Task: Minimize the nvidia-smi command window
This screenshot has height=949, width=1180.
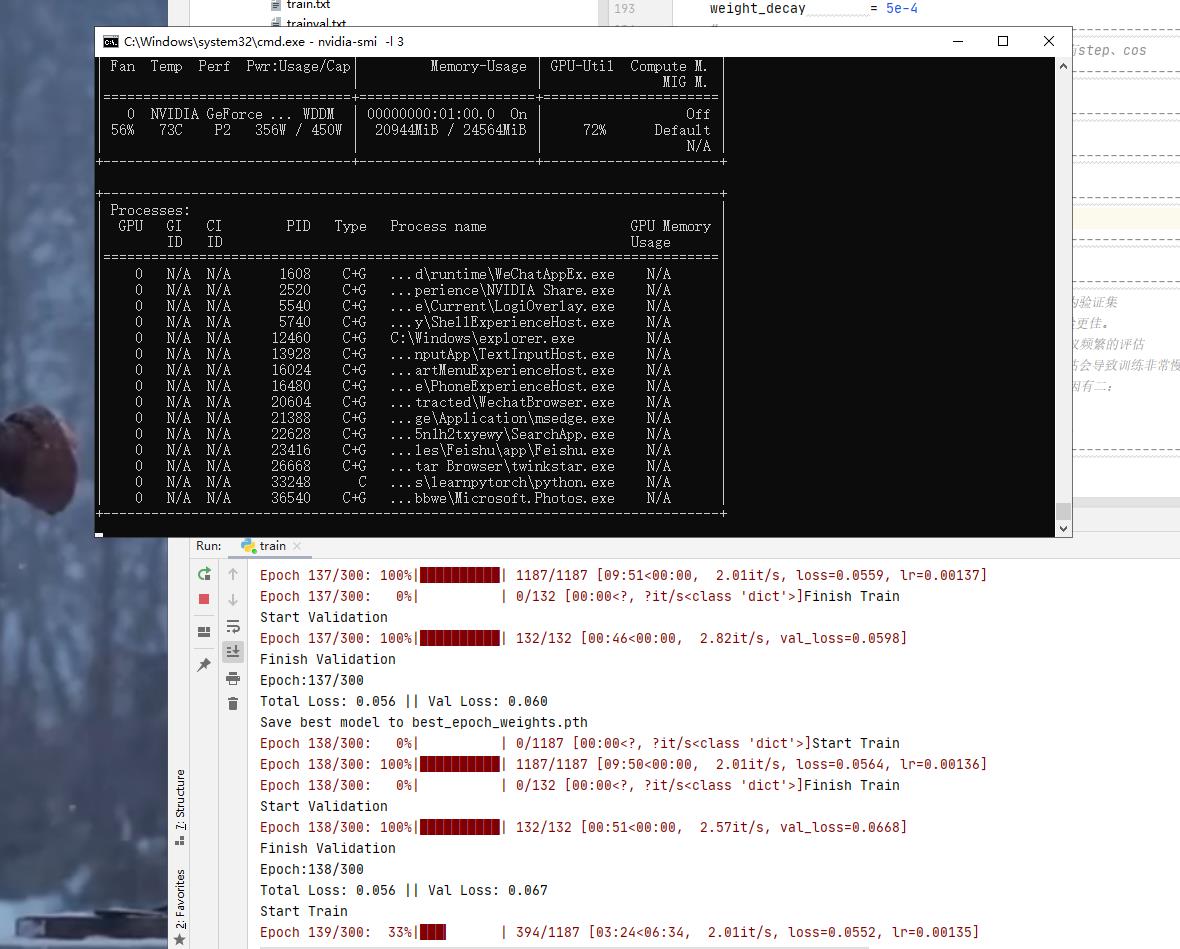Action: click(x=957, y=42)
